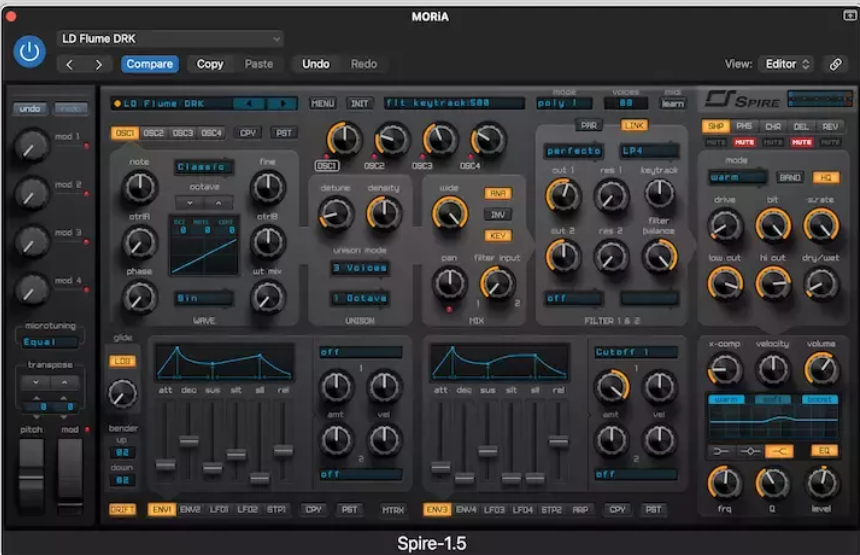
Task: Click the drive knob
Action: point(725,225)
